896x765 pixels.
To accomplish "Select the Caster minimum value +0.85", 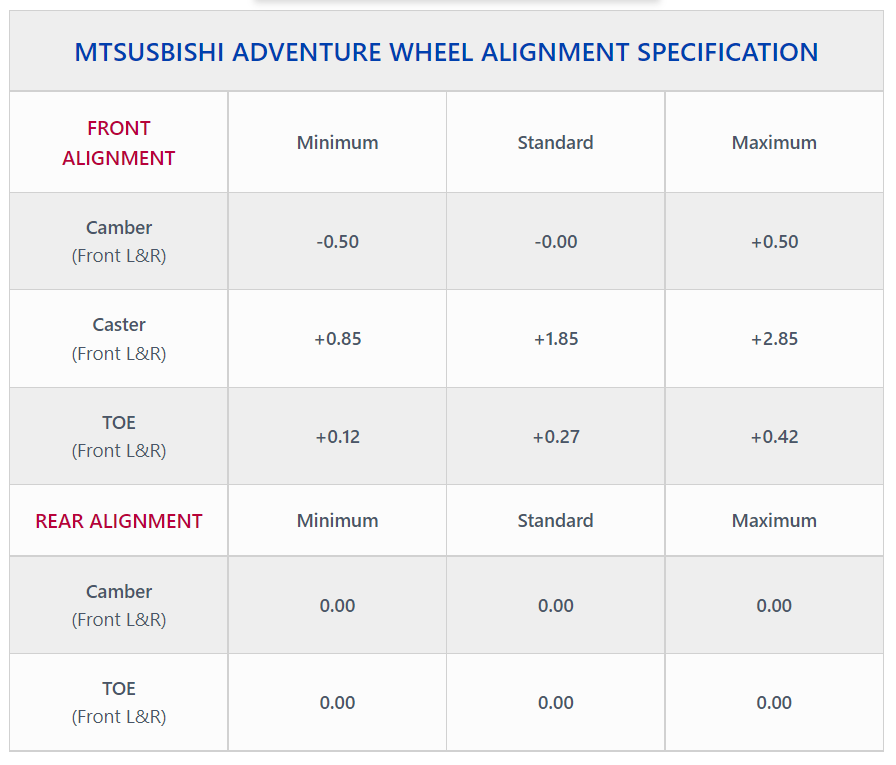I will (337, 339).
